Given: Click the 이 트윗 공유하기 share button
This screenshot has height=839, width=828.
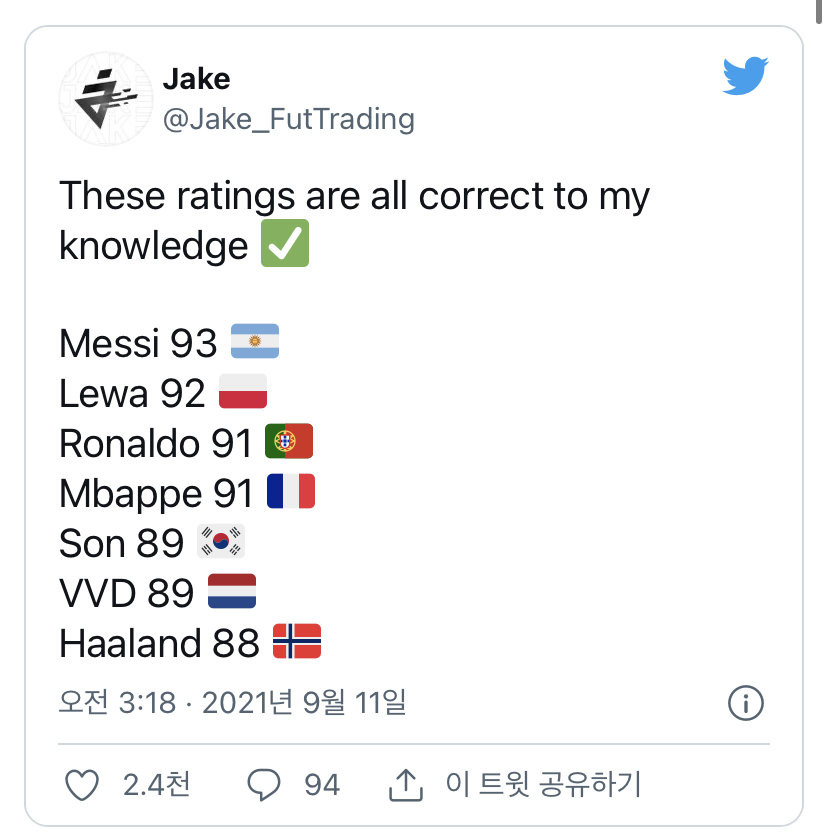Looking at the screenshot, I should [543, 785].
